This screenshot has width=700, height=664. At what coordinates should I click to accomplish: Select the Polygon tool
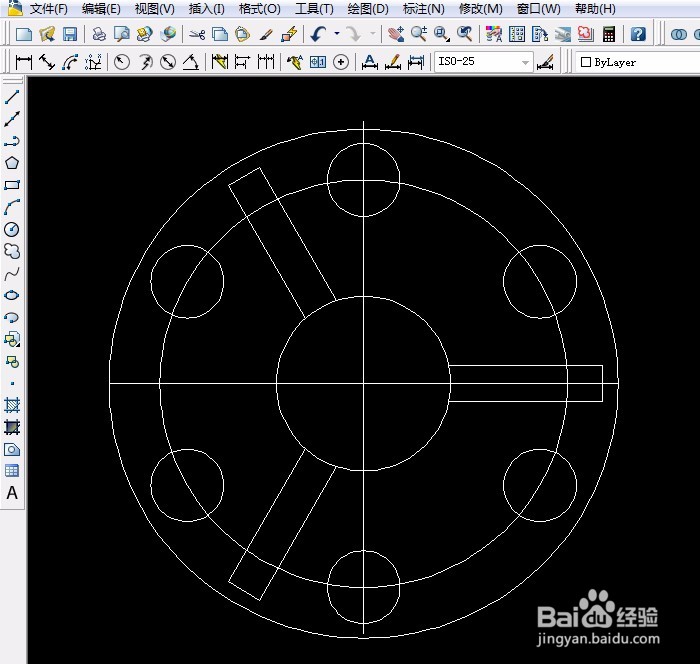click(12, 163)
